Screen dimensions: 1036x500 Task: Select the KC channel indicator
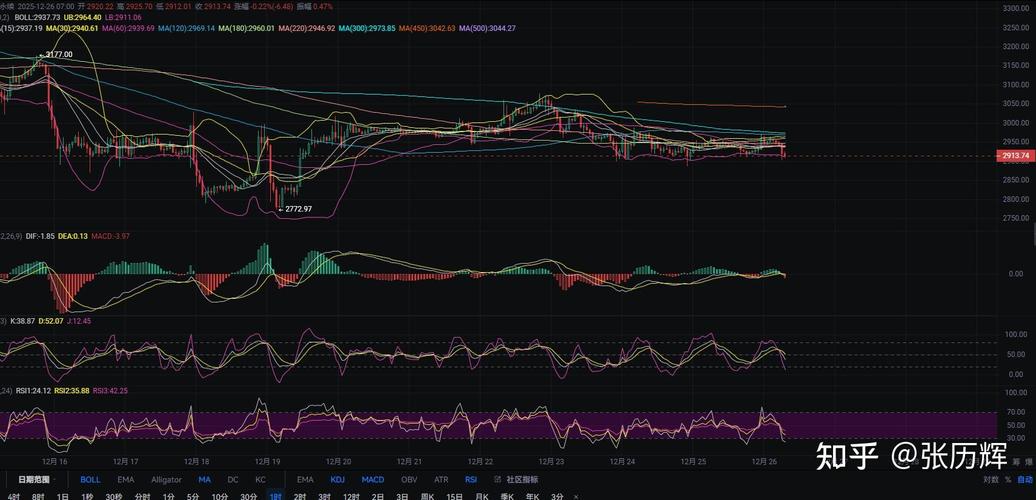pyautogui.click(x=260, y=480)
